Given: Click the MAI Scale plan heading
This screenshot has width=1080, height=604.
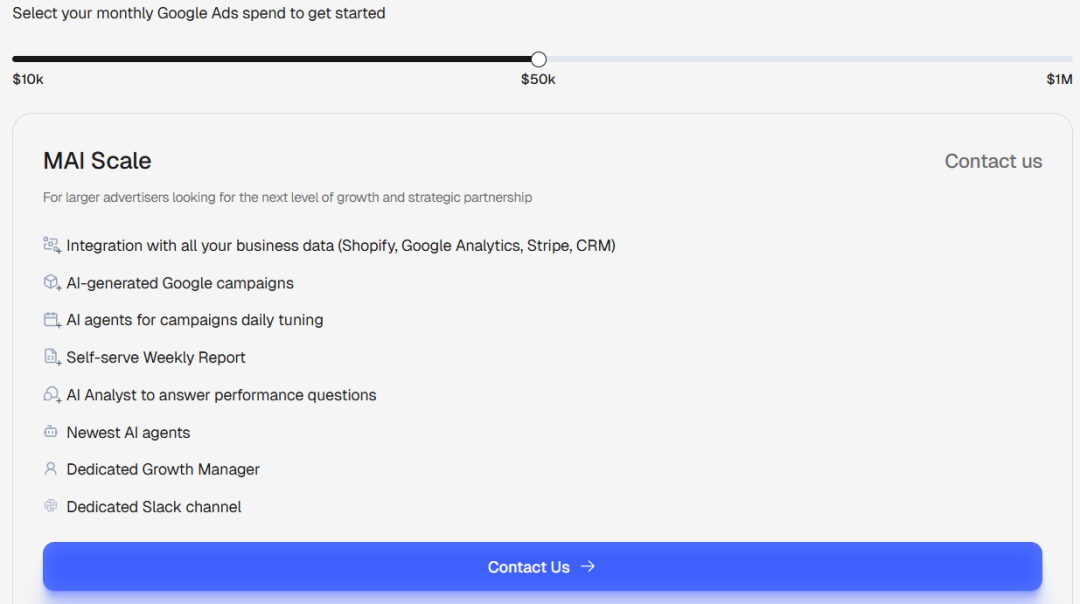Looking at the screenshot, I should pyautogui.click(x=97, y=160).
